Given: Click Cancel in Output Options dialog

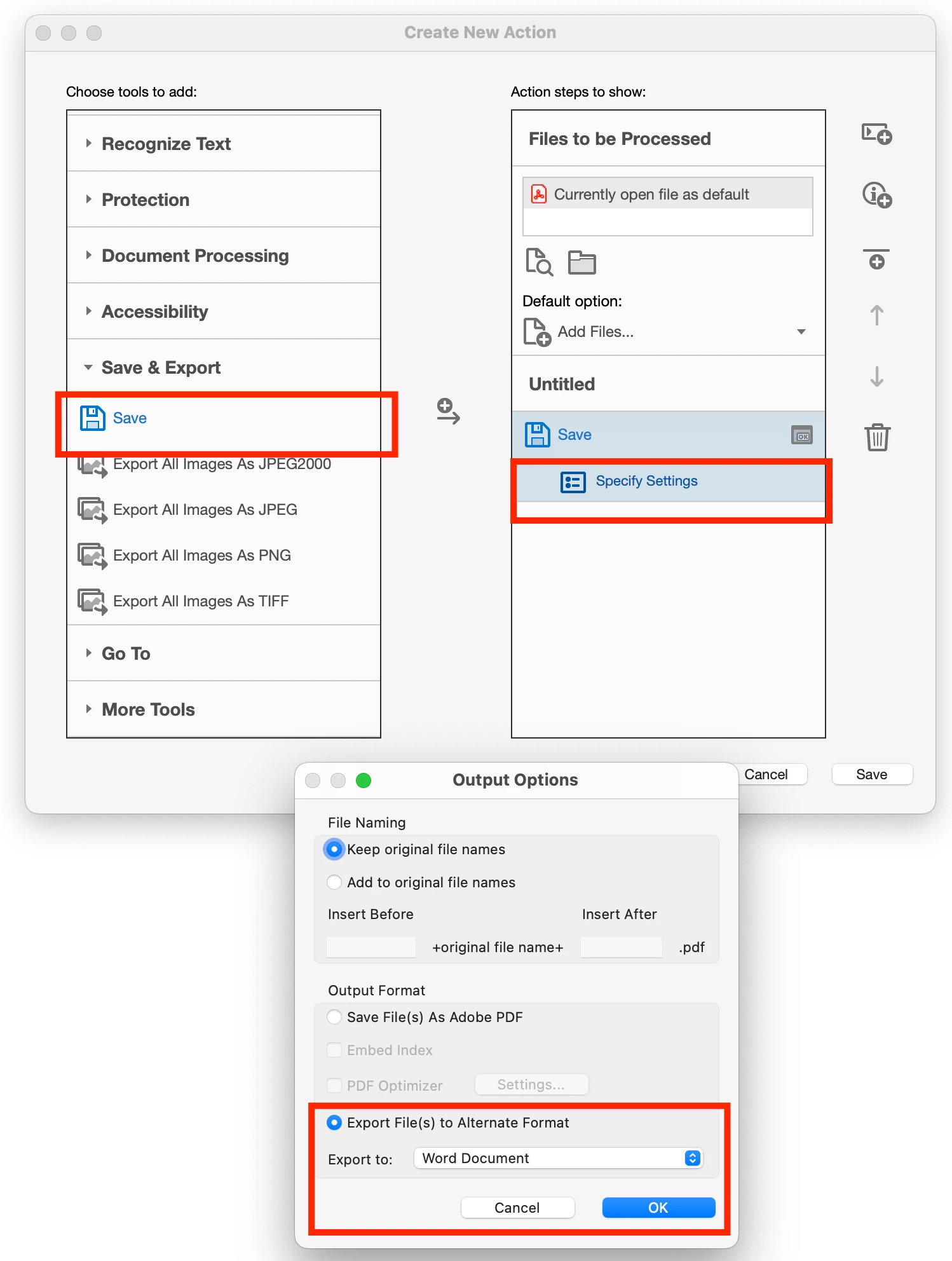Looking at the screenshot, I should coord(517,1208).
